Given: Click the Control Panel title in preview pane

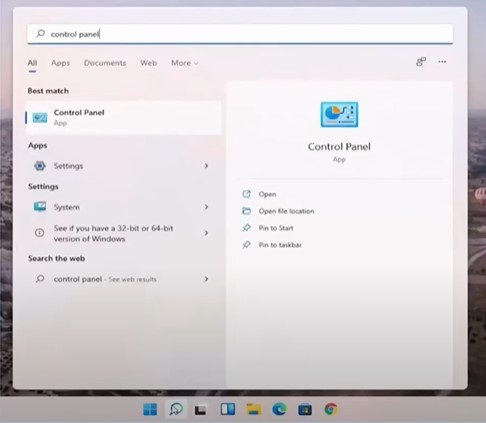Looking at the screenshot, I should 339,147.
